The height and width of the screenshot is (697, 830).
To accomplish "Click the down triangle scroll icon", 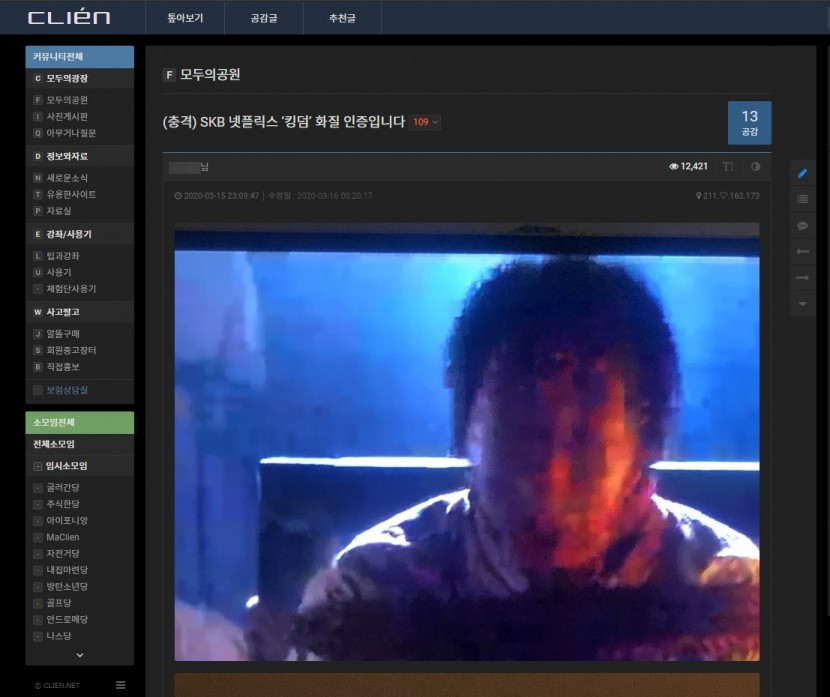I will tap(802, 304).
